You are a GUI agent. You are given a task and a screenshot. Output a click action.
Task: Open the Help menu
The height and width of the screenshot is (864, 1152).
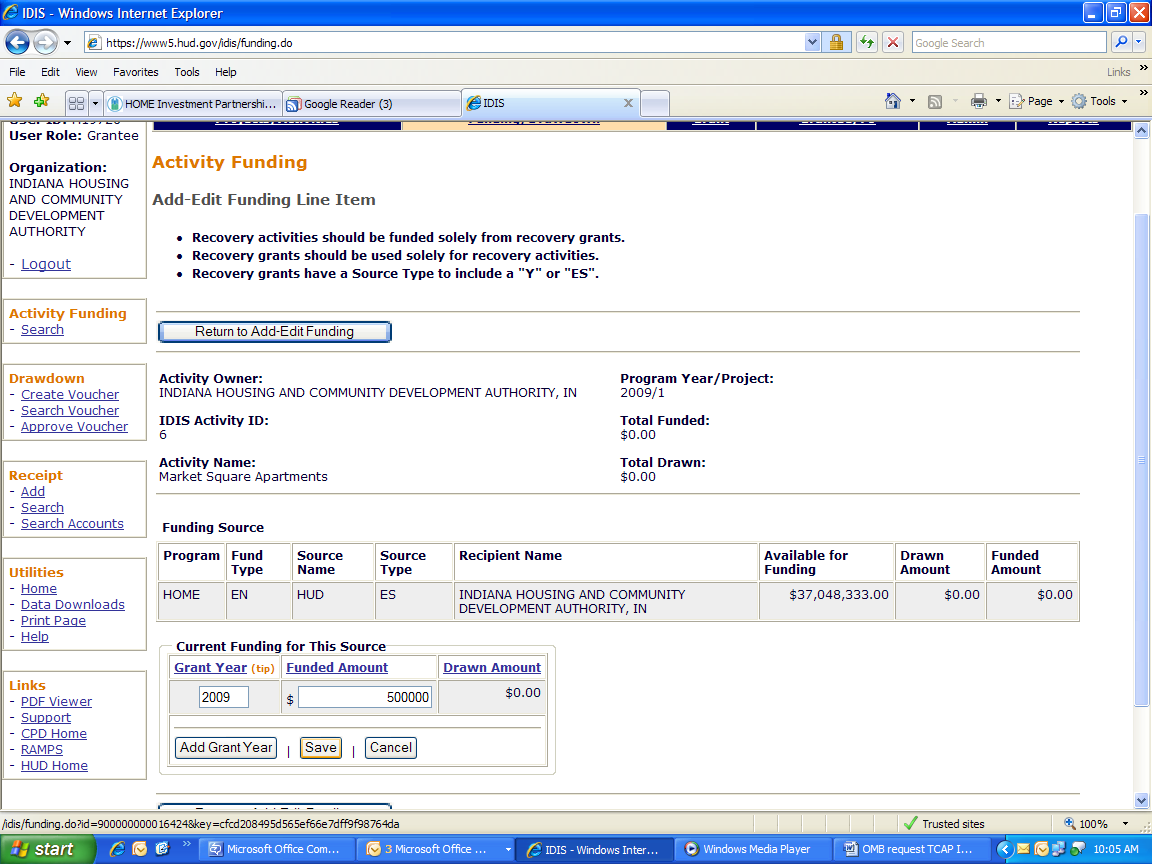pos(226,72)
